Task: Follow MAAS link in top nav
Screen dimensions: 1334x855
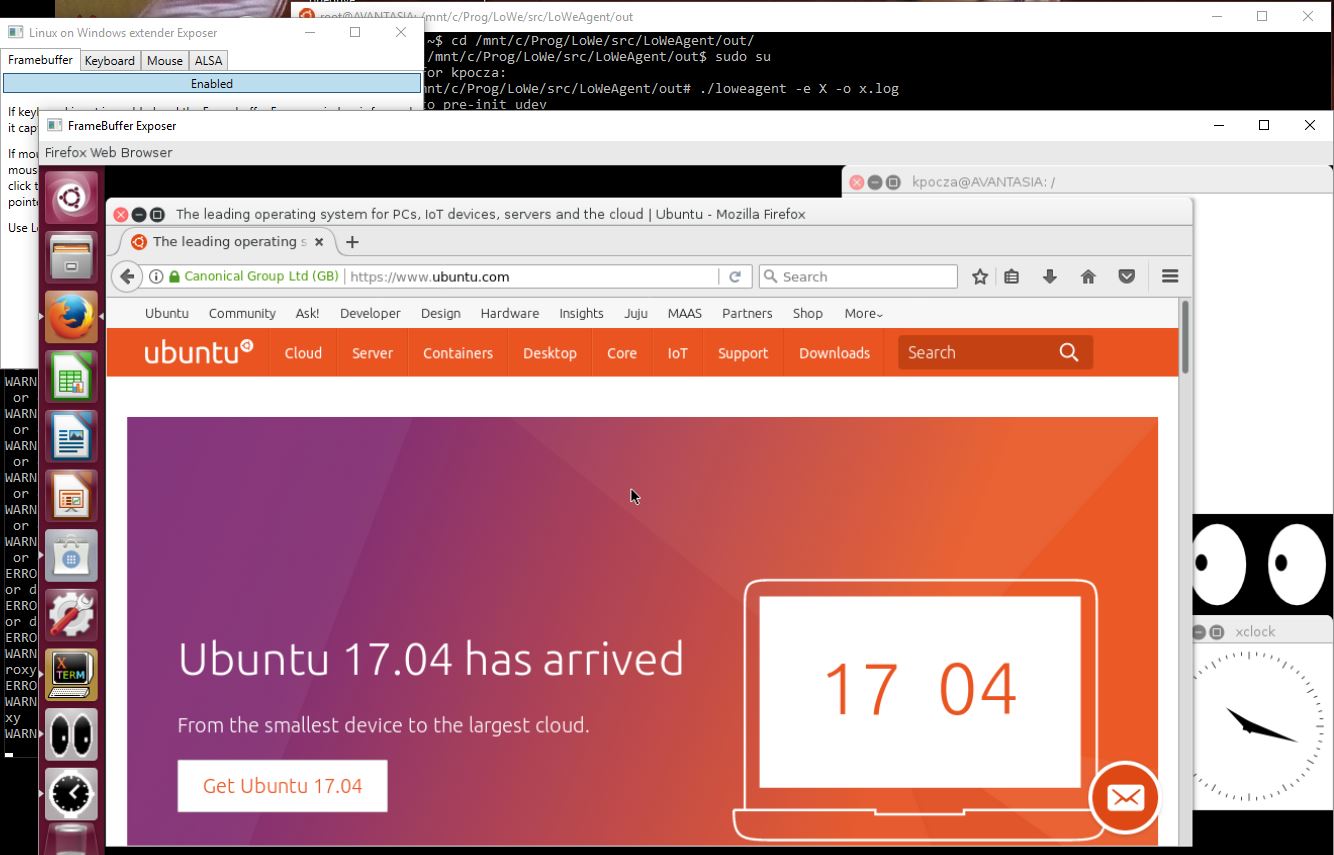Action: tap(685, 313)
